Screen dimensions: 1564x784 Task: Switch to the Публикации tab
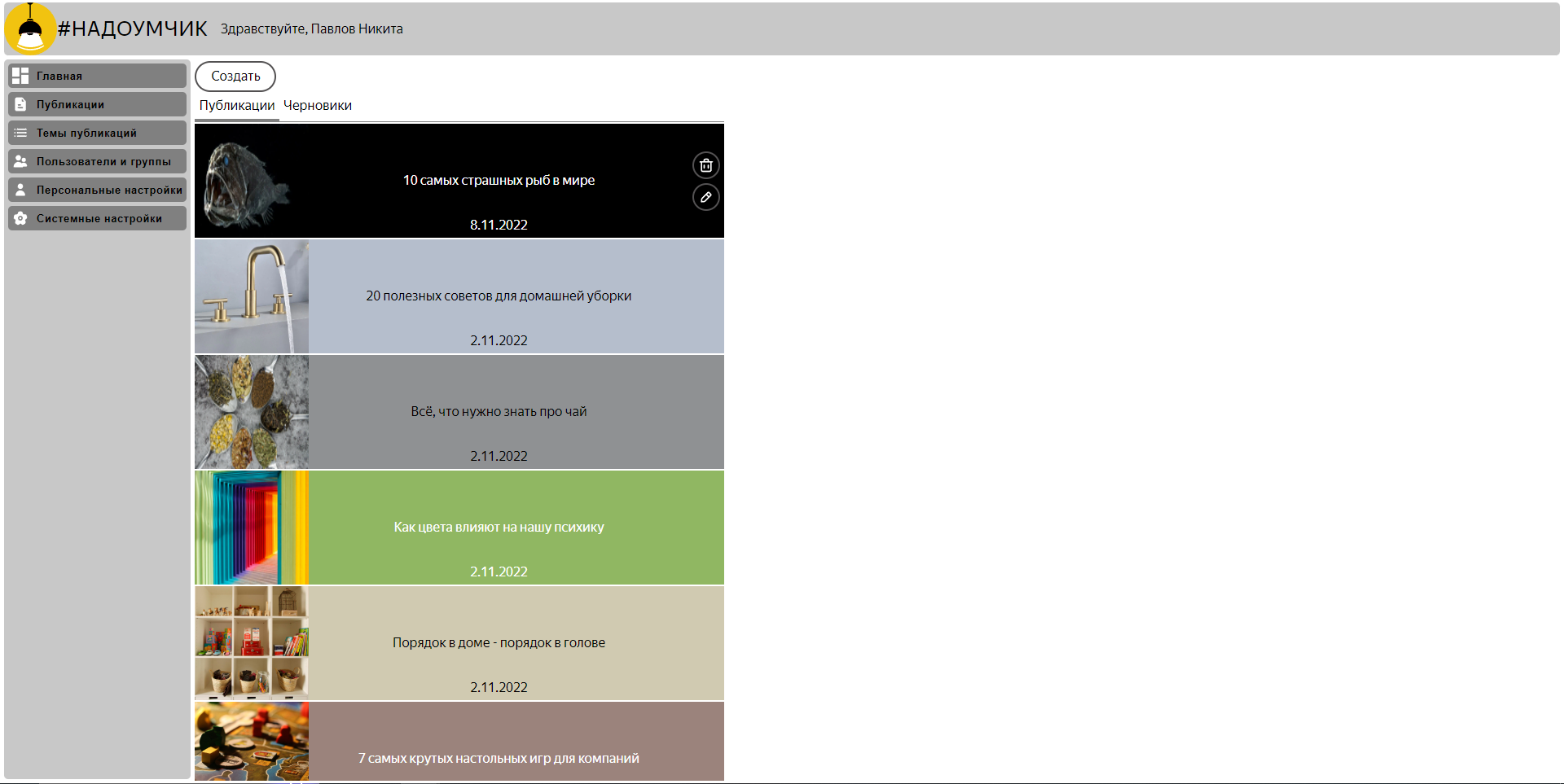[237, 106]
